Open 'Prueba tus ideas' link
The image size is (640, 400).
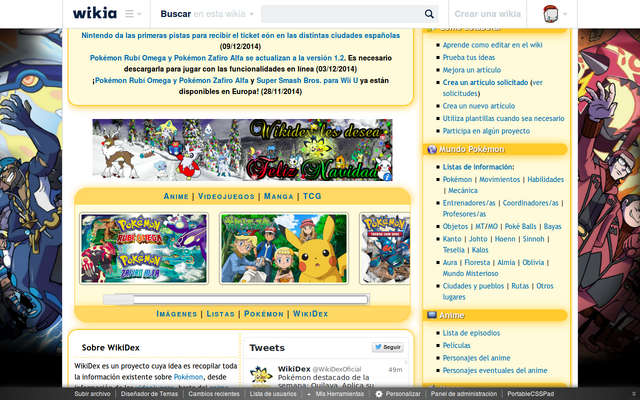[469, 58]
